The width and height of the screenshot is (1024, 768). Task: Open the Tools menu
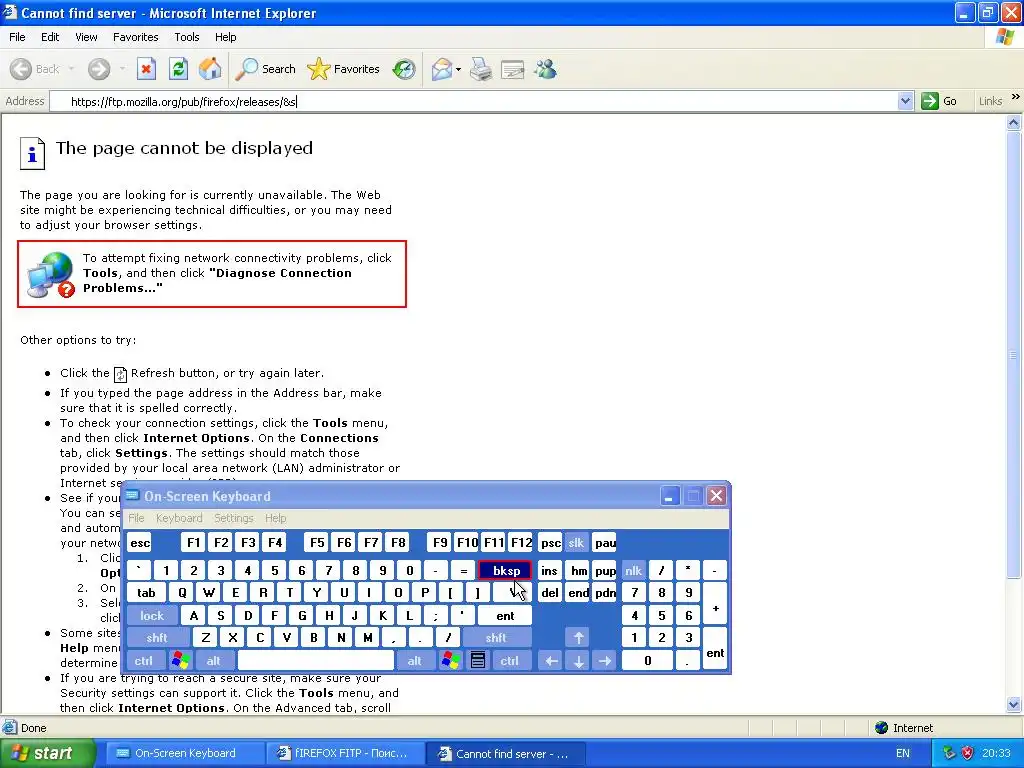[187, 37]
